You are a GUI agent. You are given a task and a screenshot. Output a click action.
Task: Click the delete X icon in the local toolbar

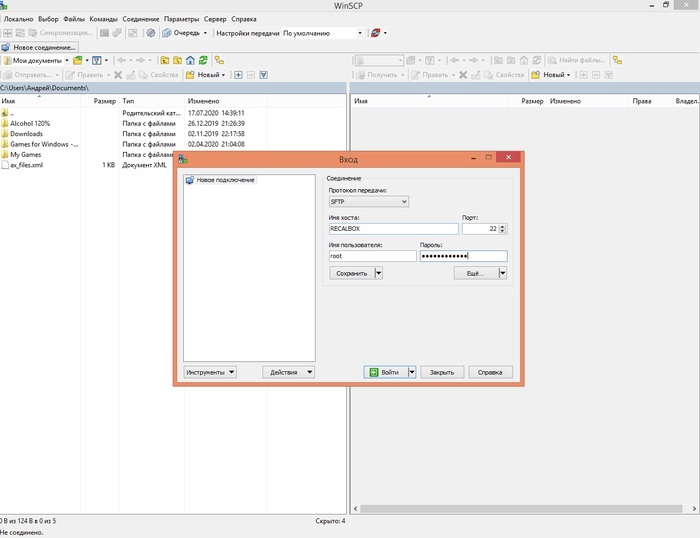click(x=118, y=75)
